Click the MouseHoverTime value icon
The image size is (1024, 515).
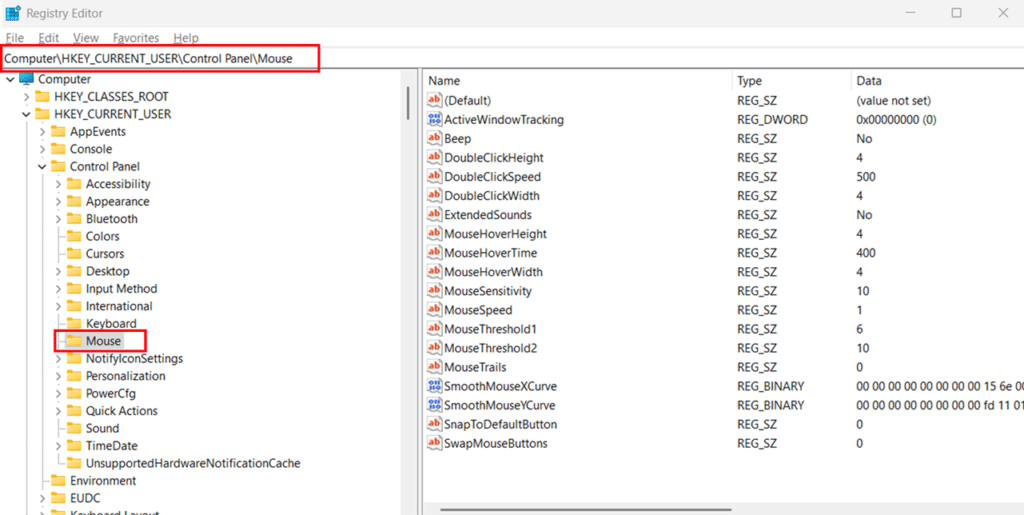tap(434, 253)
